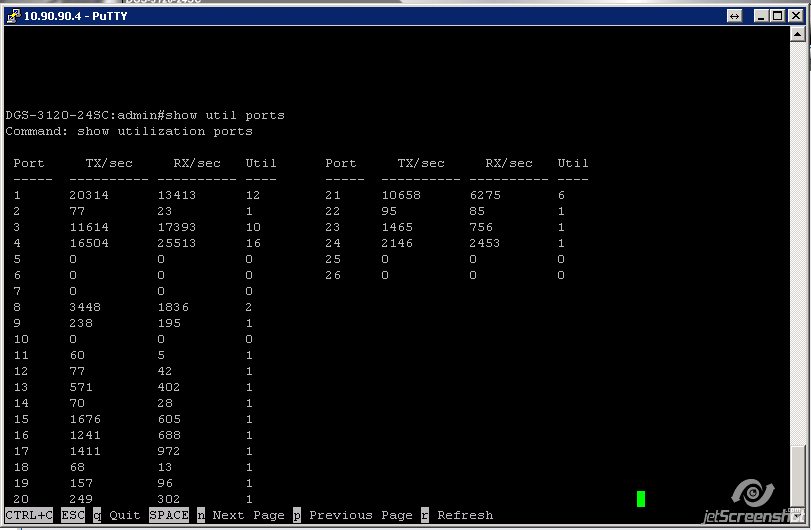Click the CTRL+C key label

(29, 515)
